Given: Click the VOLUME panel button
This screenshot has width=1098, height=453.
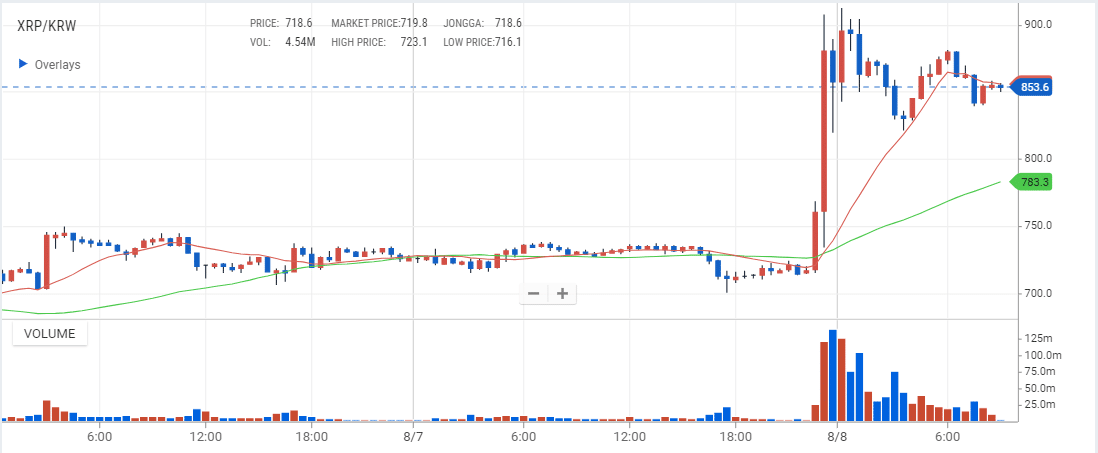Looking at the screenshot, I should coord(50,334).
